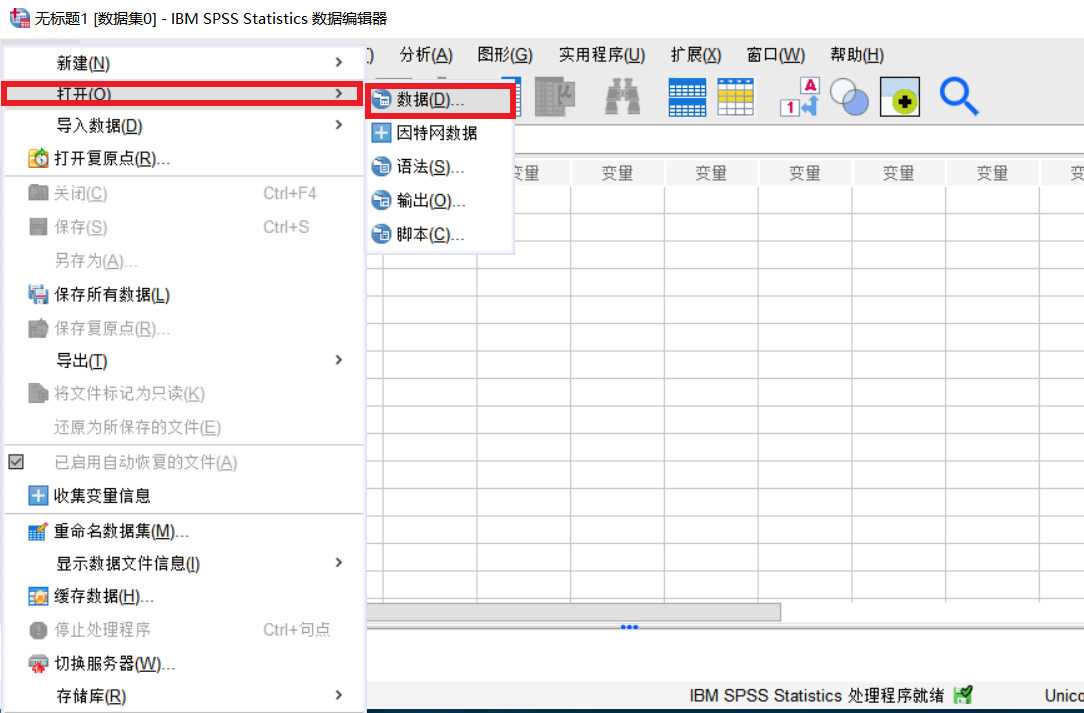Select 保存所有数据(L) menu entry
The height and width of the screenshot is (713, 1084).
(x=184, y=295)
